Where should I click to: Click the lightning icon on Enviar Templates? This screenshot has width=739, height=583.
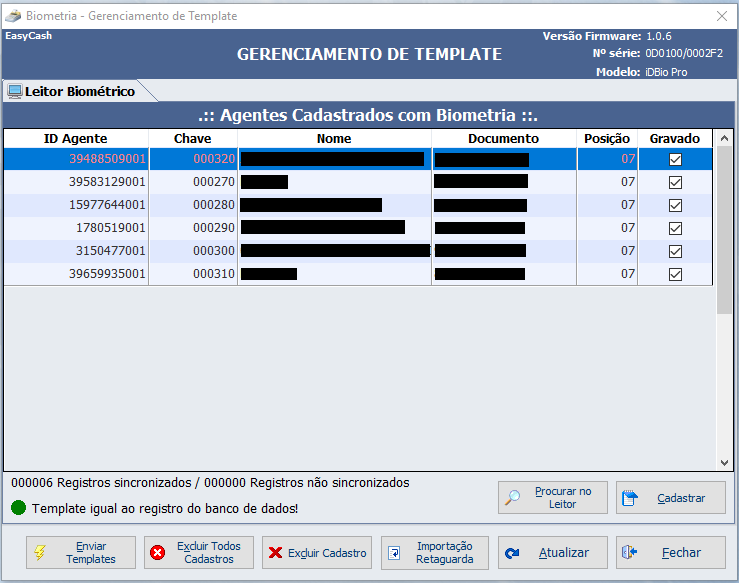pos(40,553)
